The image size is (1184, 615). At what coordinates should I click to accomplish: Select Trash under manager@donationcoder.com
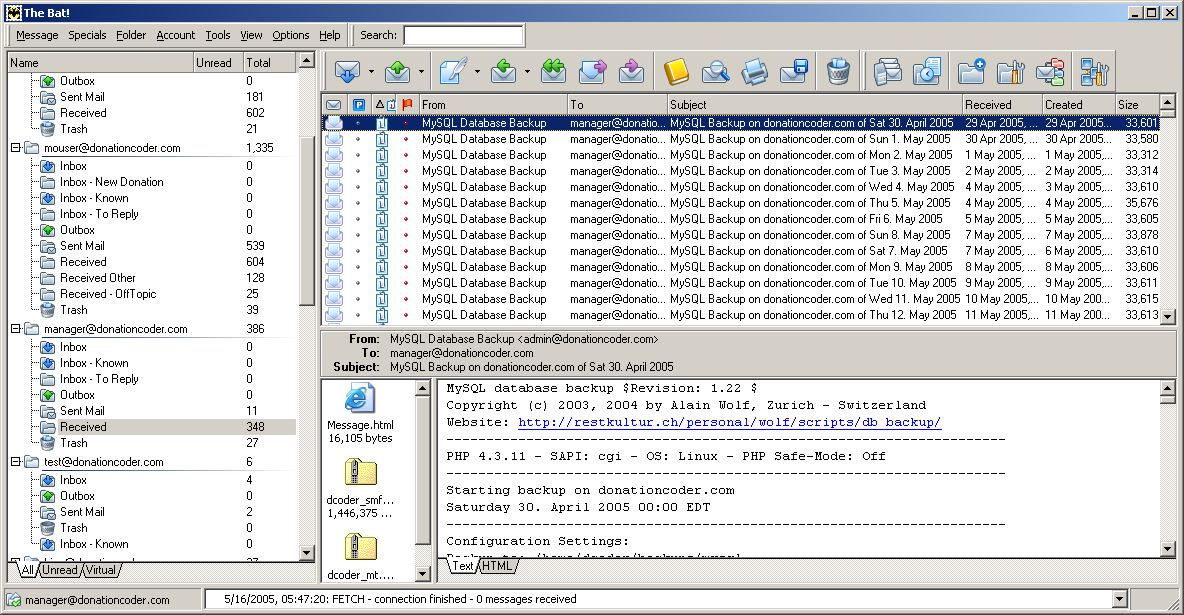point(74,443)
